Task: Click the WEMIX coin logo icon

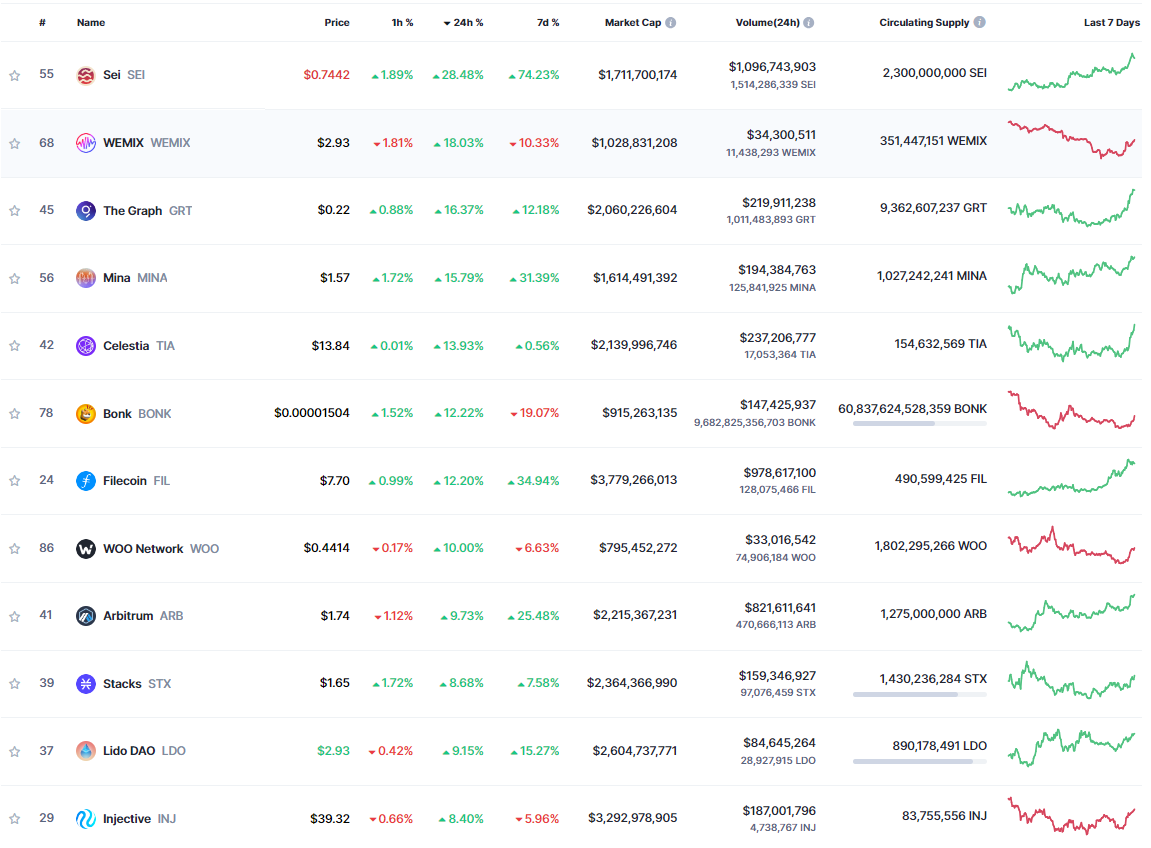Action: [x=86, y=143]
